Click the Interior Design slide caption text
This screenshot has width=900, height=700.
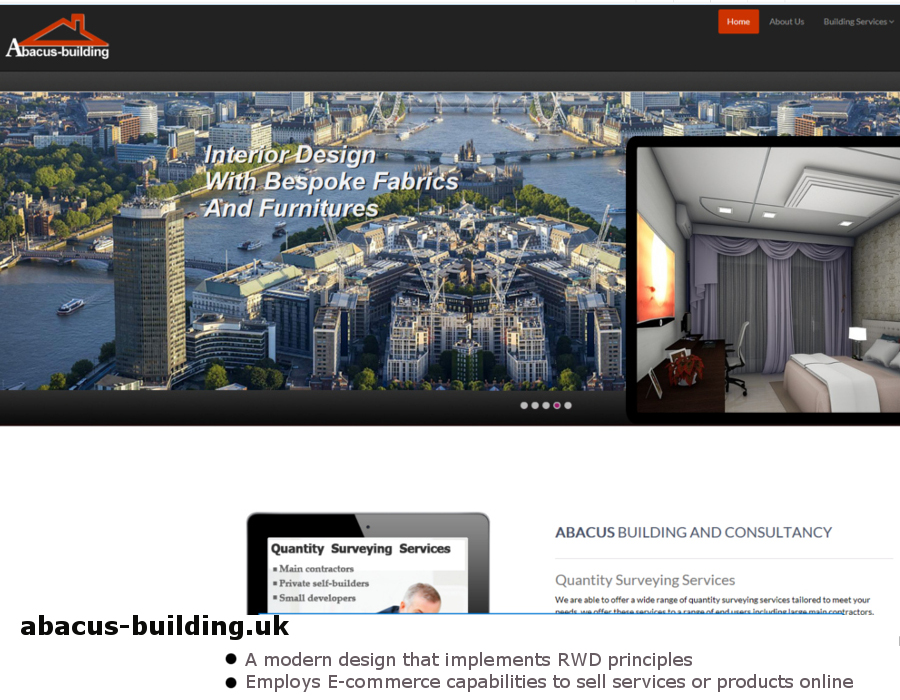tap(331, 181)
